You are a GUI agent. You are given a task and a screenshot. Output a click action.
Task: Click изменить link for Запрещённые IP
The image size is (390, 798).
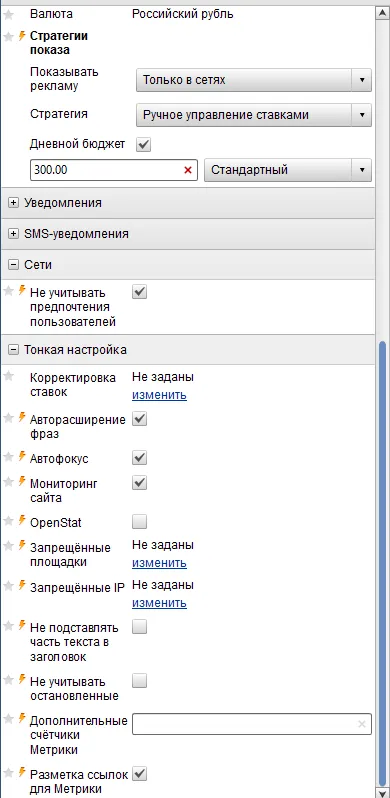tap(159, 603)
